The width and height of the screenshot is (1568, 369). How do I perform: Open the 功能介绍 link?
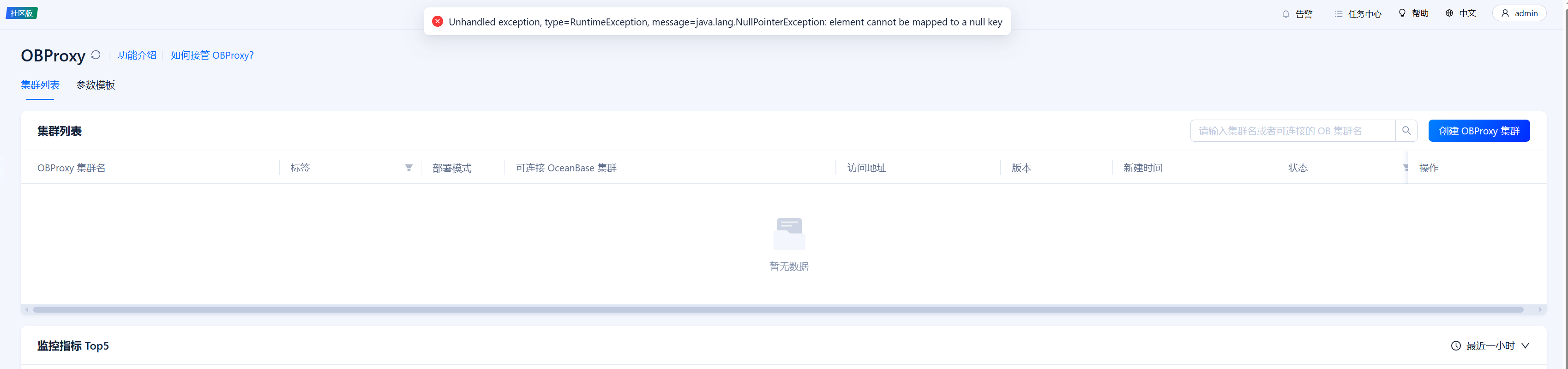[137, 55]
